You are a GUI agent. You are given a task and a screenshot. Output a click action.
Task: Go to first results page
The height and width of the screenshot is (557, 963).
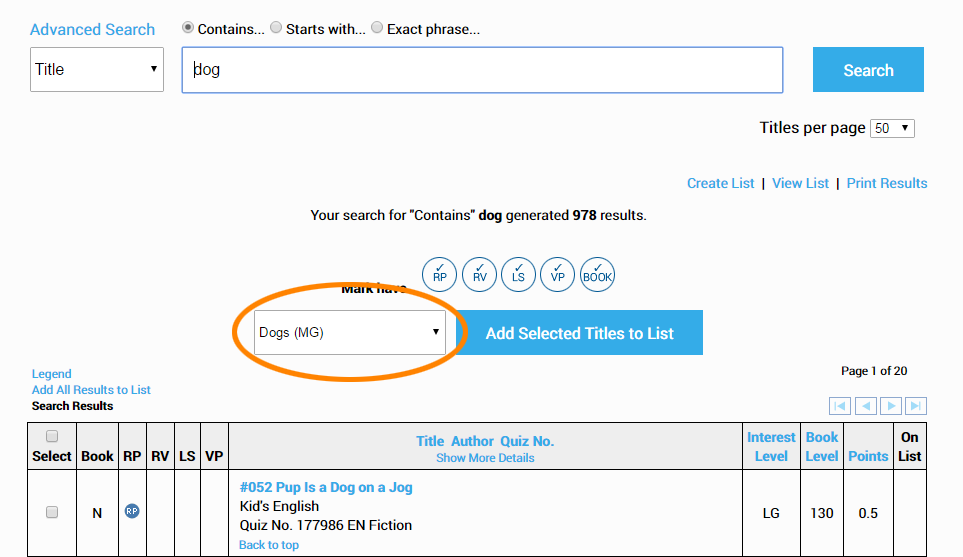[840, 406]
